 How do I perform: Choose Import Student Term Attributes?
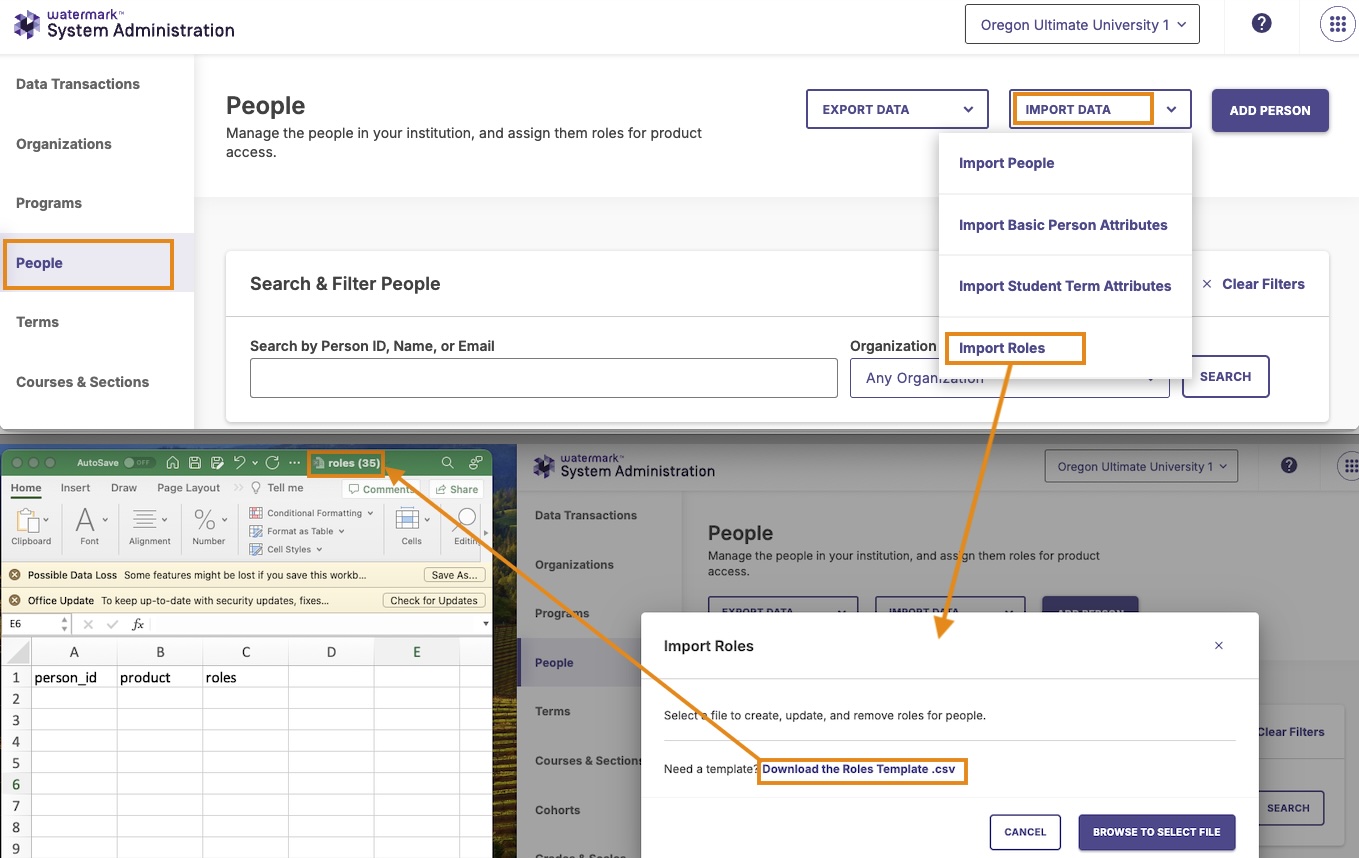click(x=1065, y=286)
